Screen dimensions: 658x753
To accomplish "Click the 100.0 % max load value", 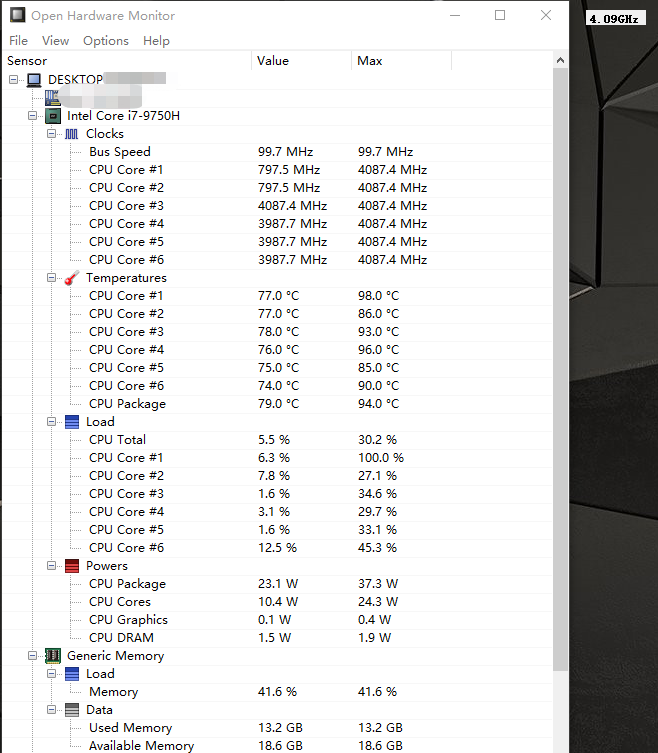I will coord(381,458).
